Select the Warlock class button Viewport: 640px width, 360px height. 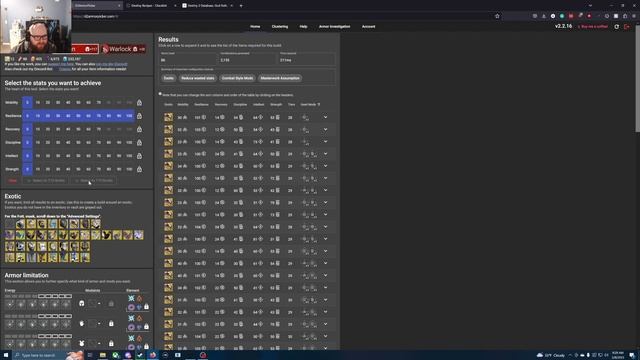point(124,49)
